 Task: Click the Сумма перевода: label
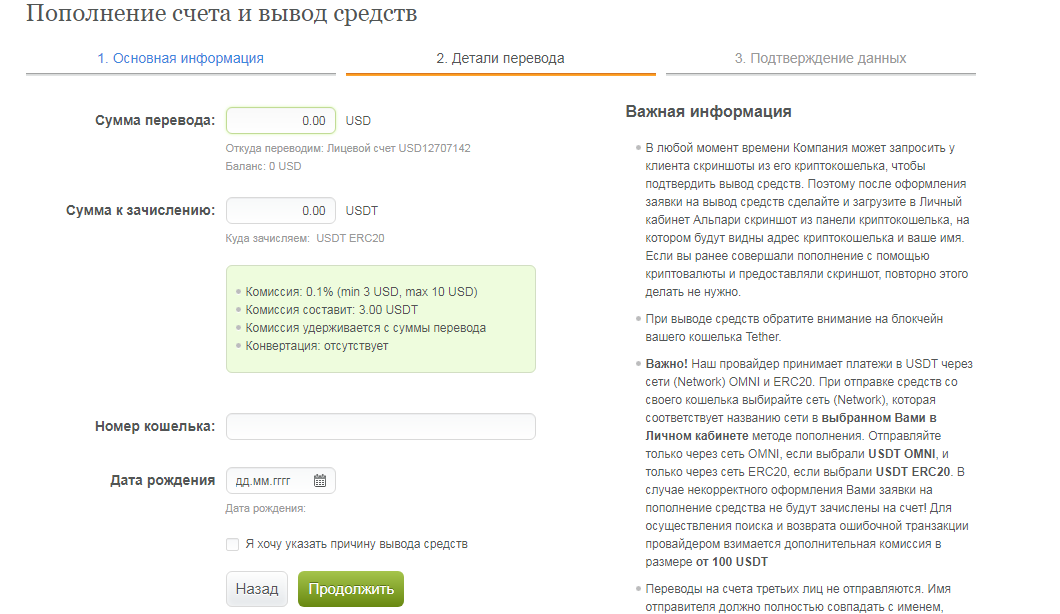click(x=155, y=120)
